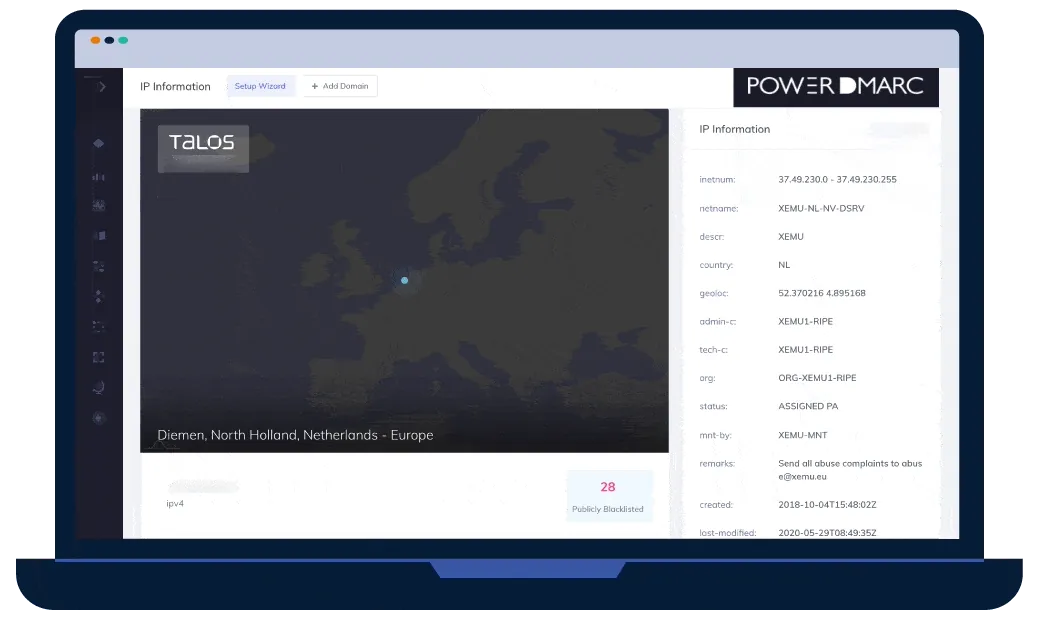Select the admin-c value XEMU1-RIPE

pos(805,321)
